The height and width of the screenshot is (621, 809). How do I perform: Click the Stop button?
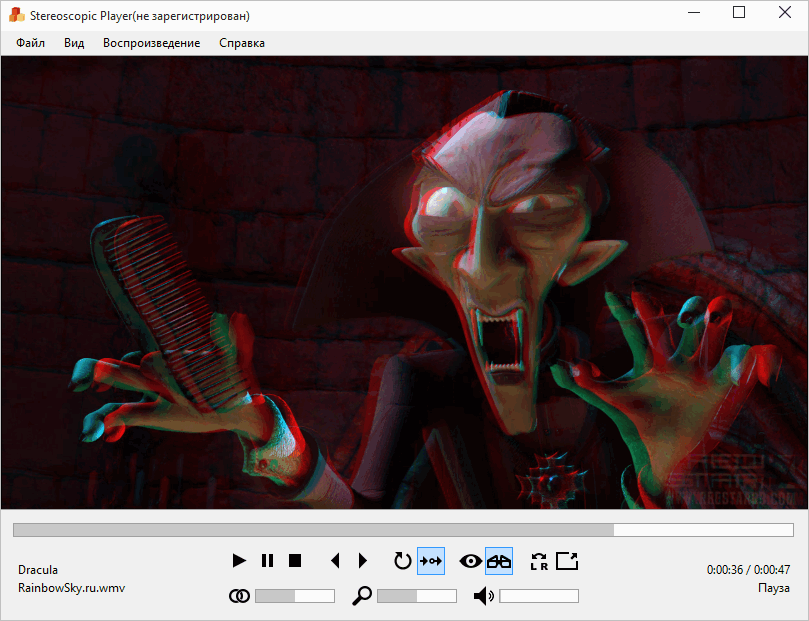[x=295, y=561]
